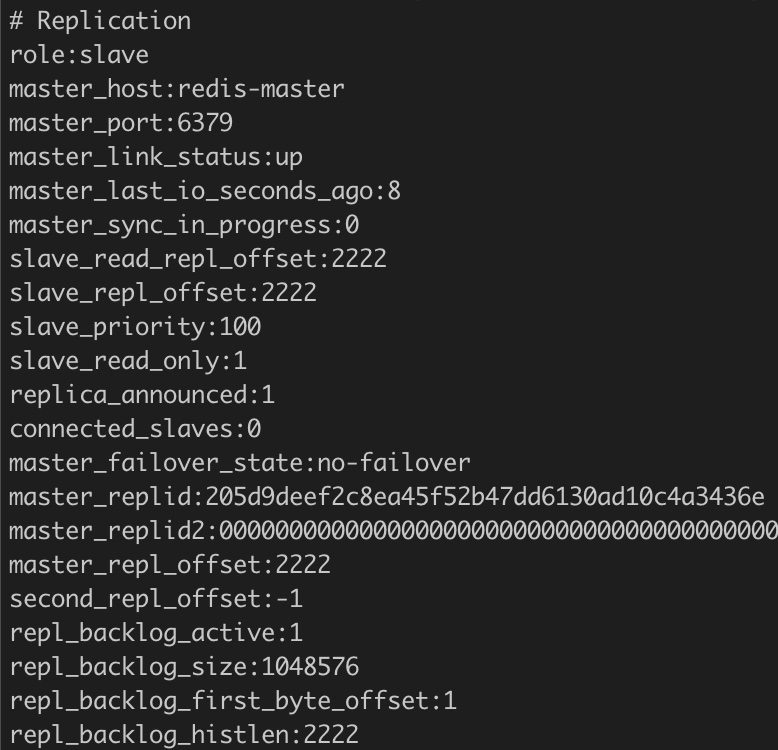Click the 'master_link_status:up' line
The width and height of the screenshot is (778, 750).
[156, 157]
